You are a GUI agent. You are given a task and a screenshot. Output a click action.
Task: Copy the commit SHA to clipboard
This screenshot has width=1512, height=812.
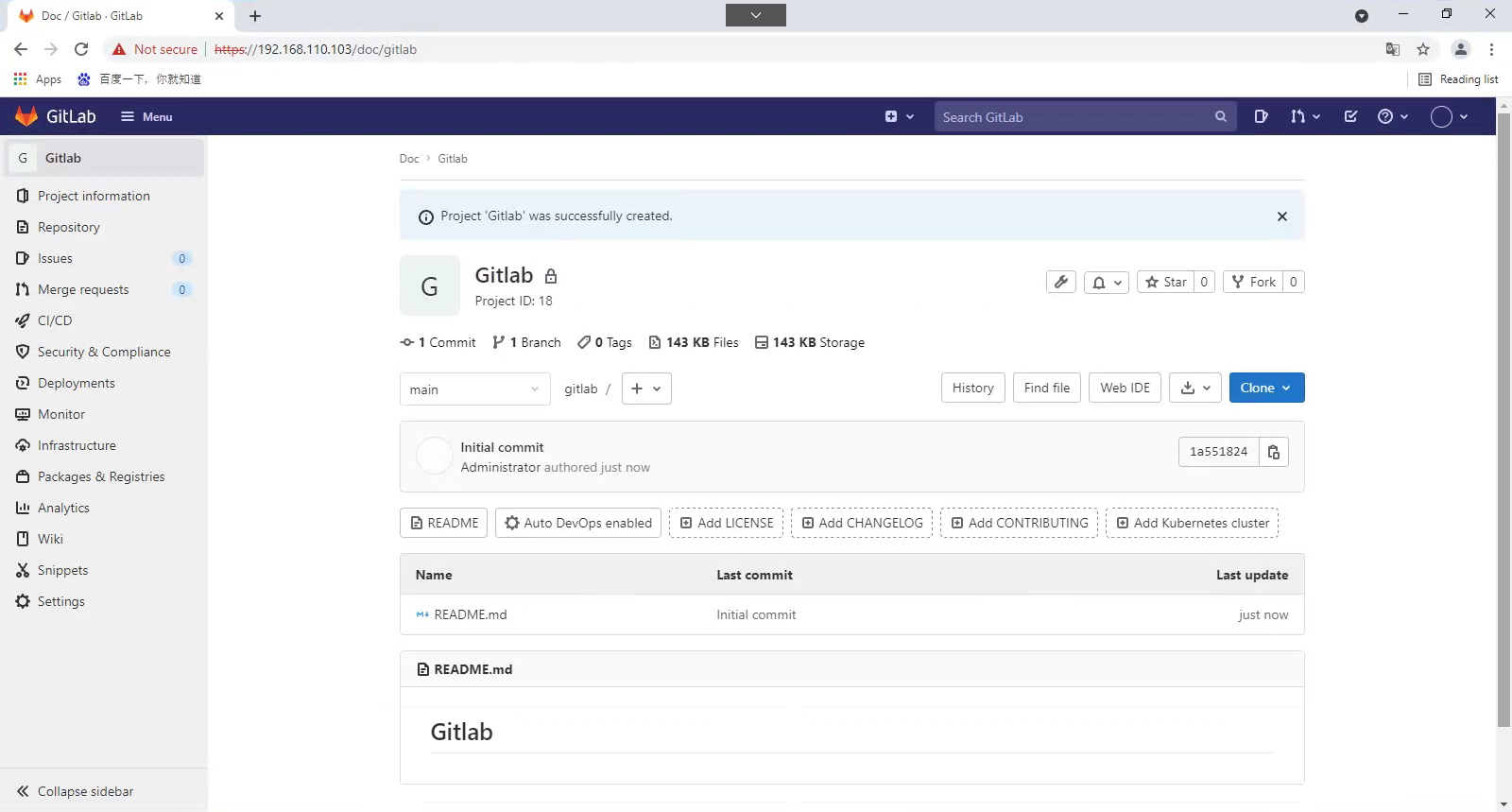click(x=1274, y=452)
